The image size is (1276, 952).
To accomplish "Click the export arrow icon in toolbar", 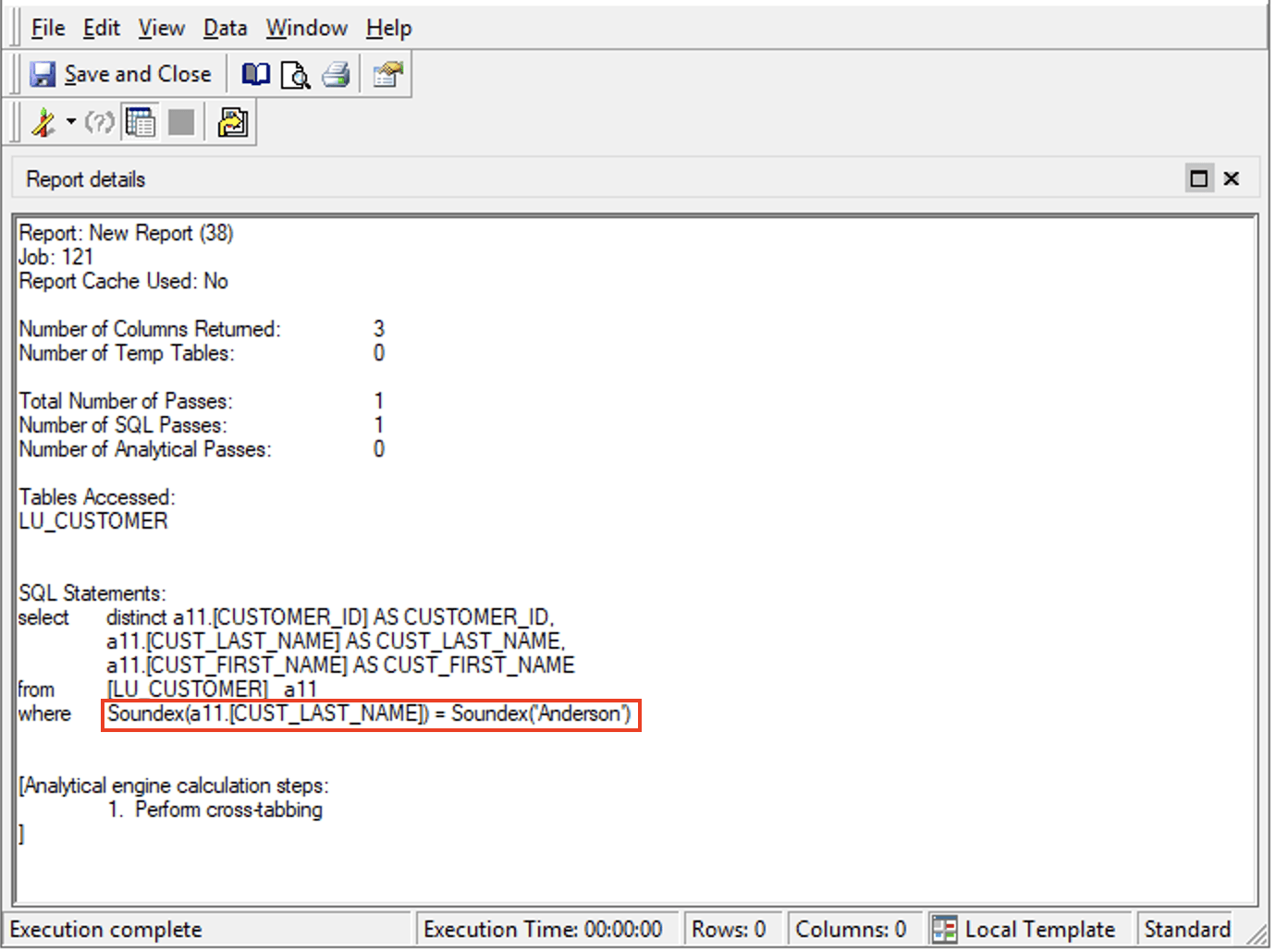I will [x=232, y=122].
